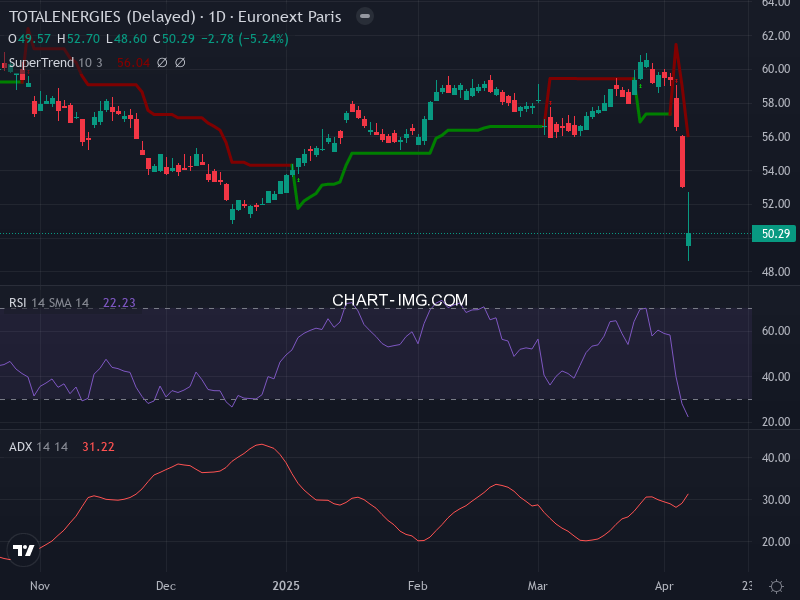Click the ADX value 31.22
This screenshot has width=800, height=600.
pos(98,447)
